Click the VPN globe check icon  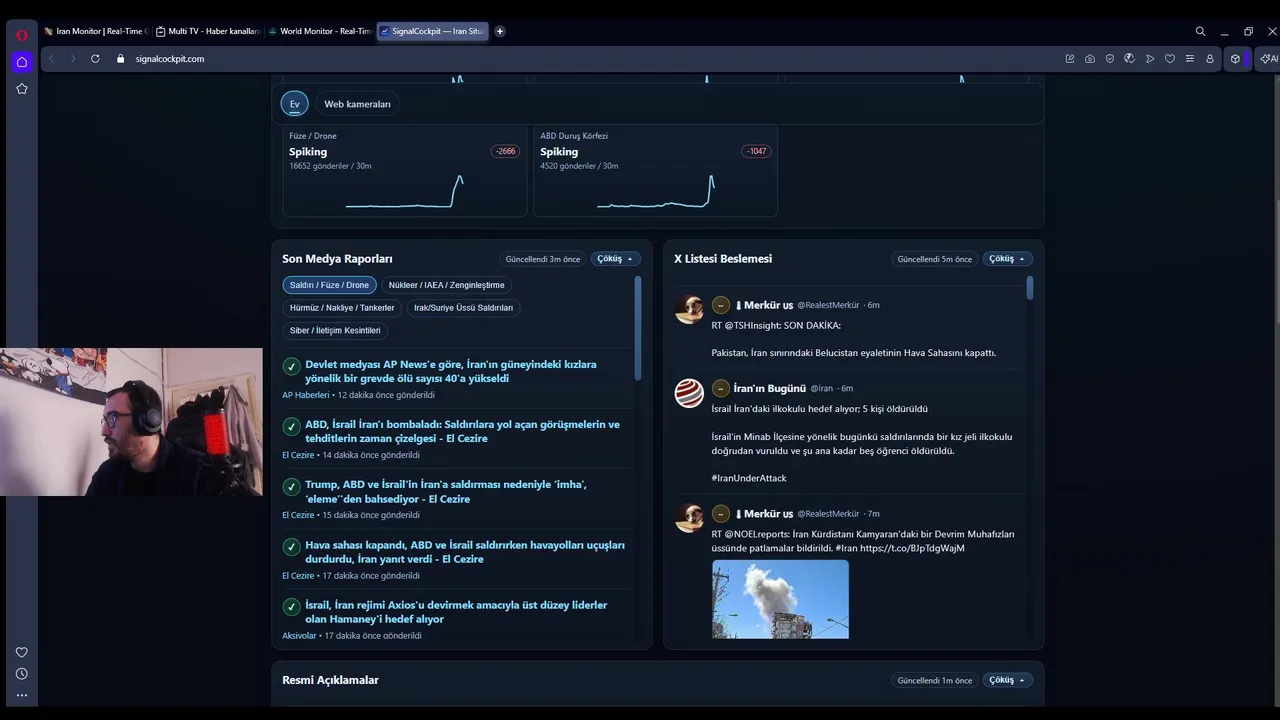1130,59
